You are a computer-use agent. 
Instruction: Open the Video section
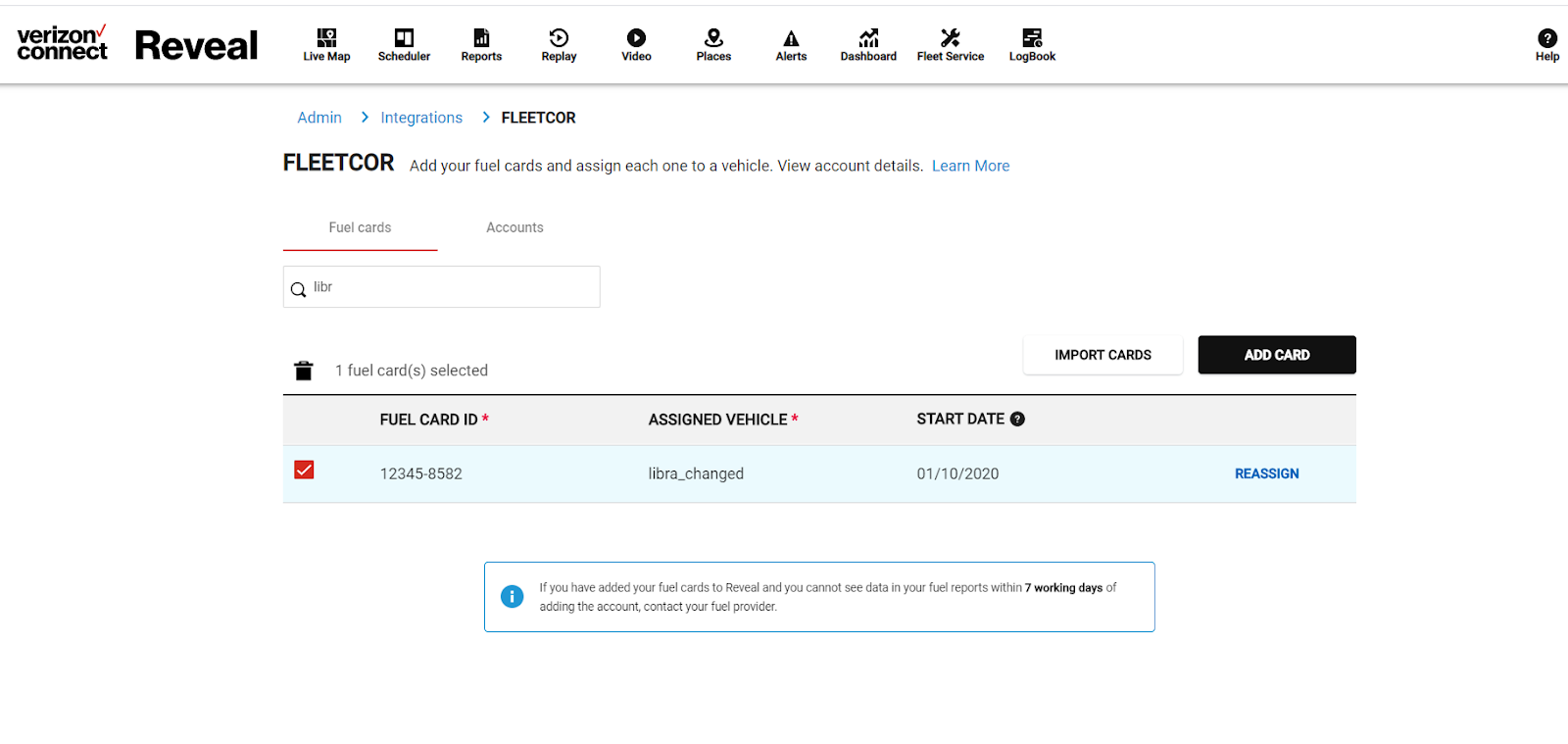636,45
